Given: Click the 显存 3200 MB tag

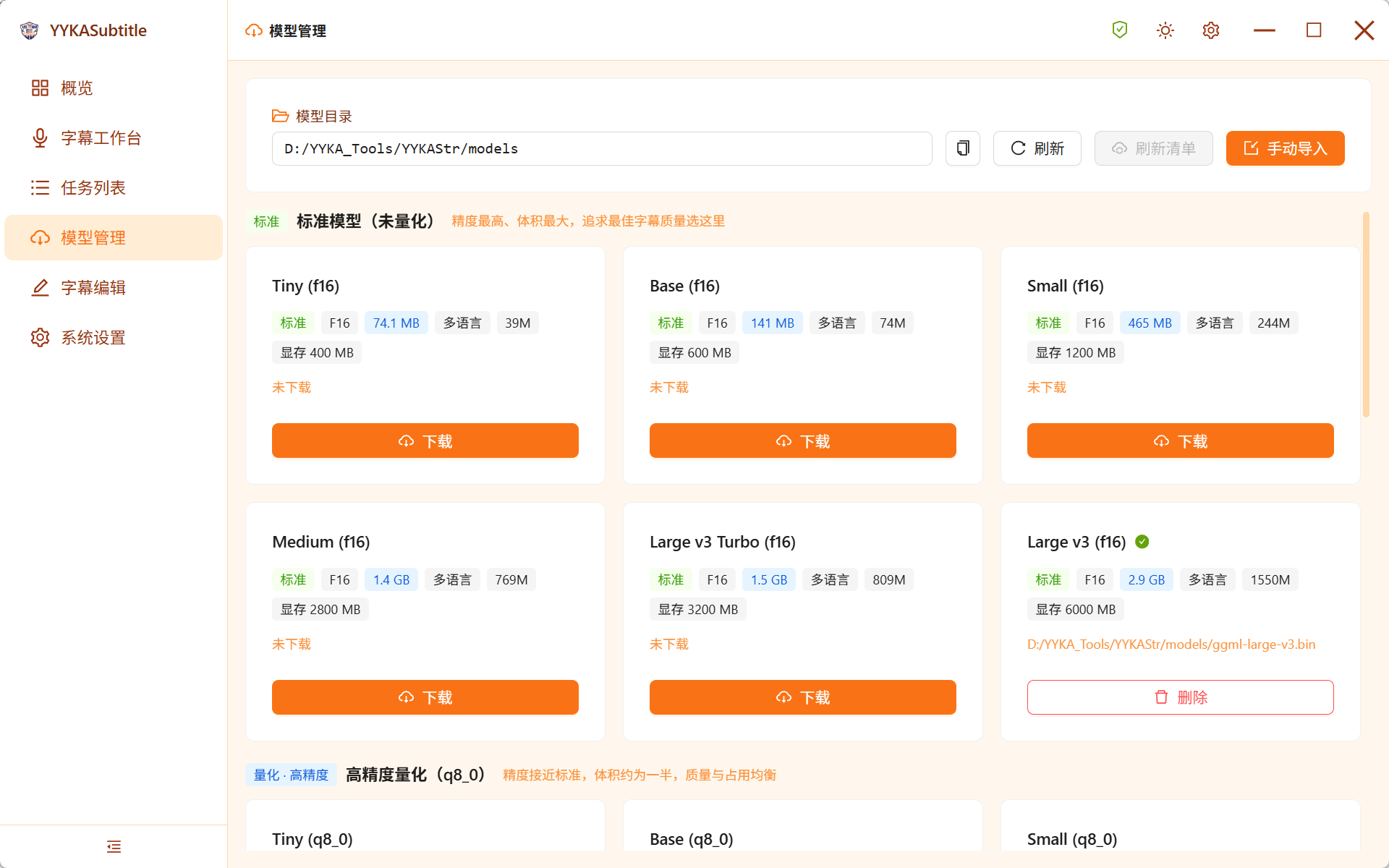Looking at the screenshot, I should pyautogui.click(x=698, y=609).
